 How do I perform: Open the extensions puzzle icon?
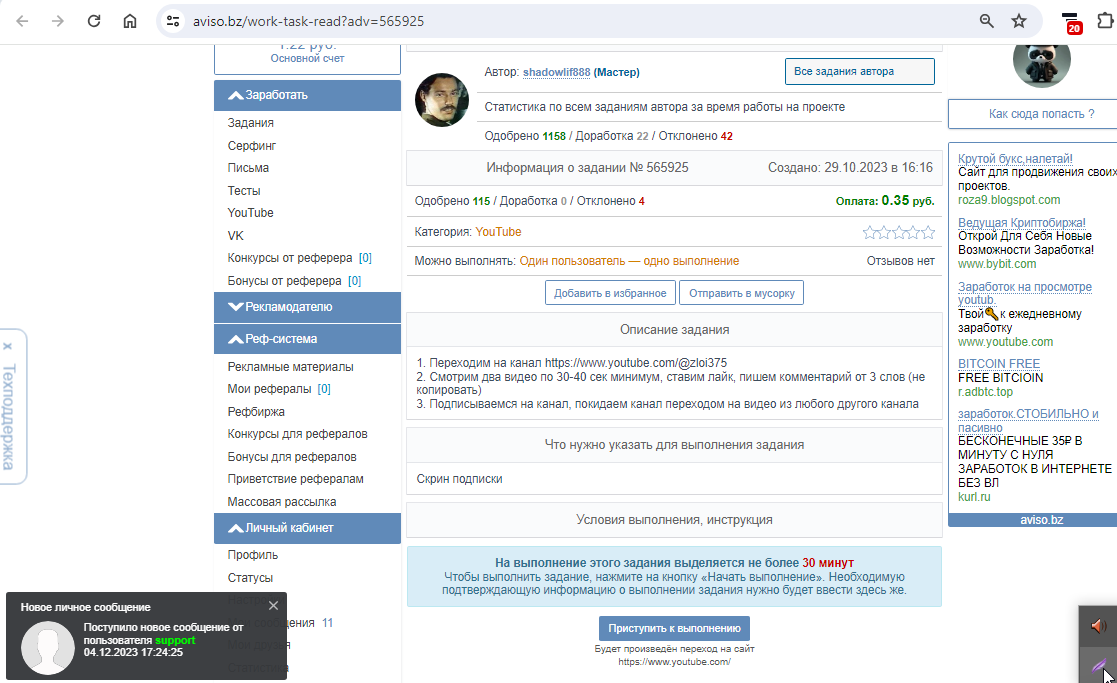coord(1105,21)
